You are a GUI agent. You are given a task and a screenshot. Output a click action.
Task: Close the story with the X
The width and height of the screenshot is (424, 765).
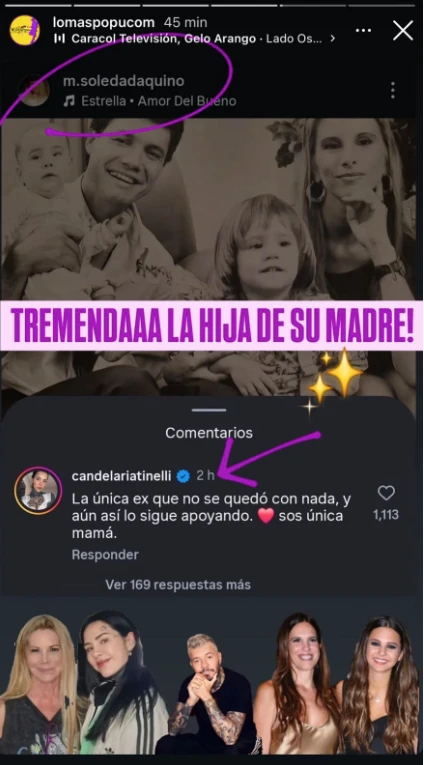click(x=403, y=30)
